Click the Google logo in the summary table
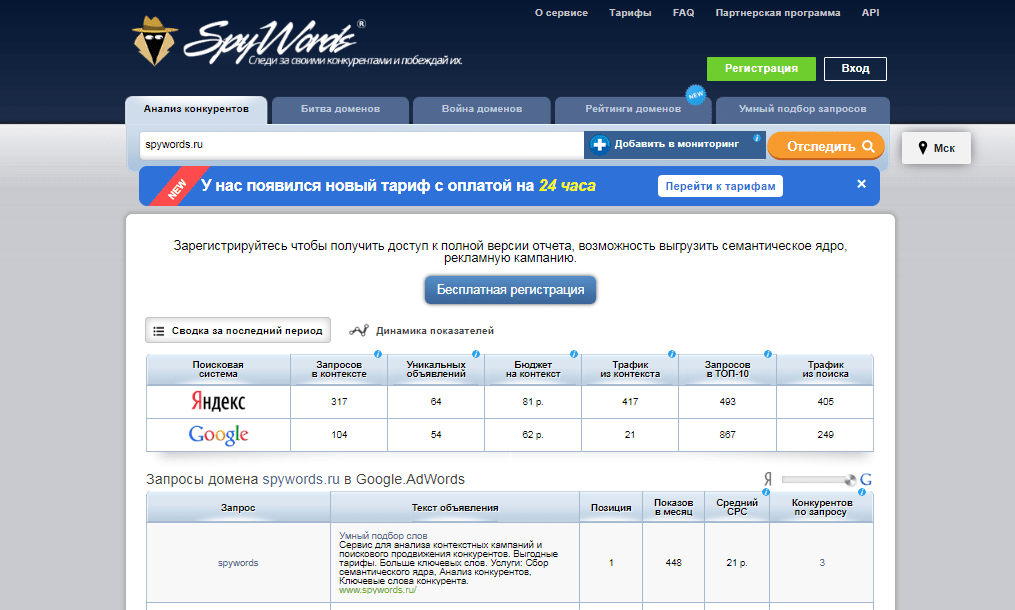This screenshot has width=1015, height=610. coord(218,435)
